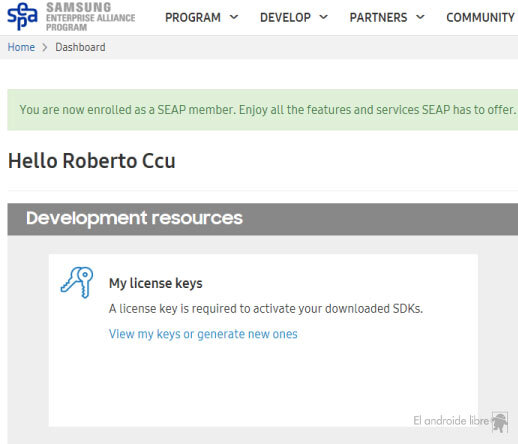Open View my keys or generate new ones
The image size is (518, 444).
(x=203, y=334)
